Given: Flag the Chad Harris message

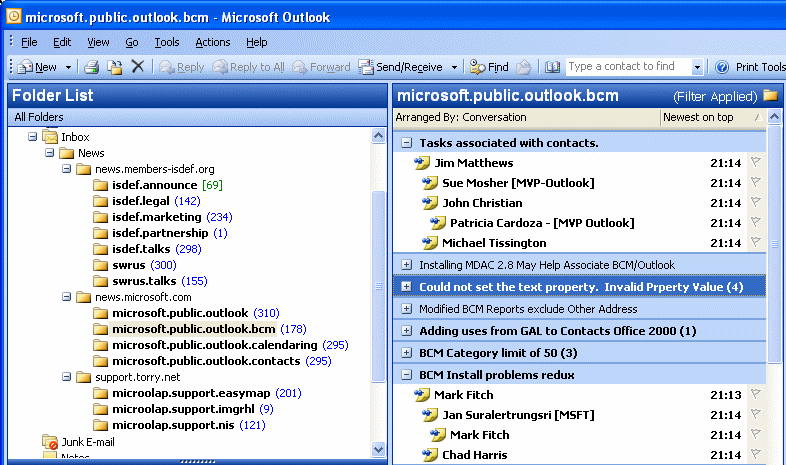Looking at the screenshot, I should click(756, 455).
